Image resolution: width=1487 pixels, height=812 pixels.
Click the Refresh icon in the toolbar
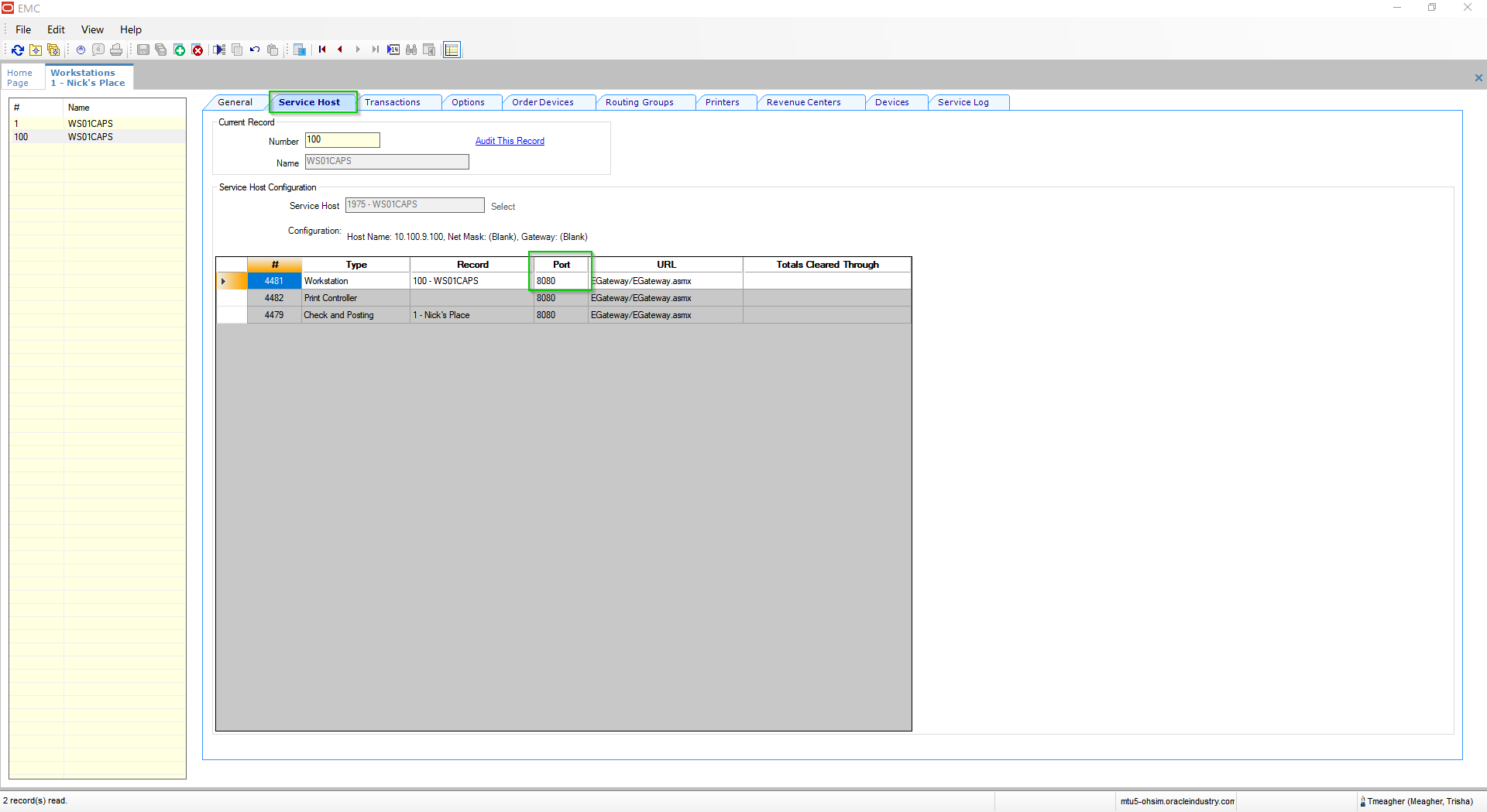pos(18,50)
